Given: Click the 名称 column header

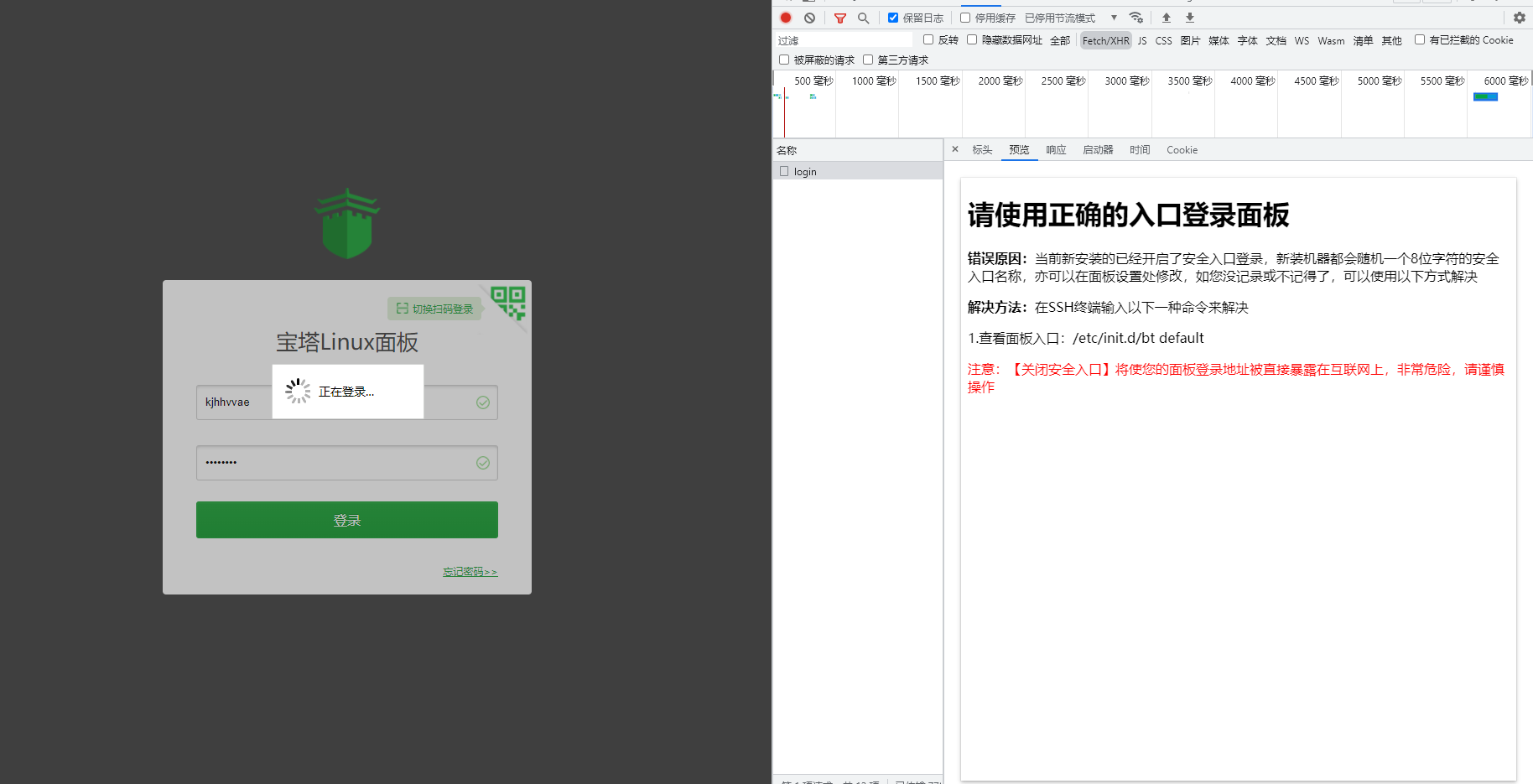Looking at the screenshot, I should pos(857,150).
